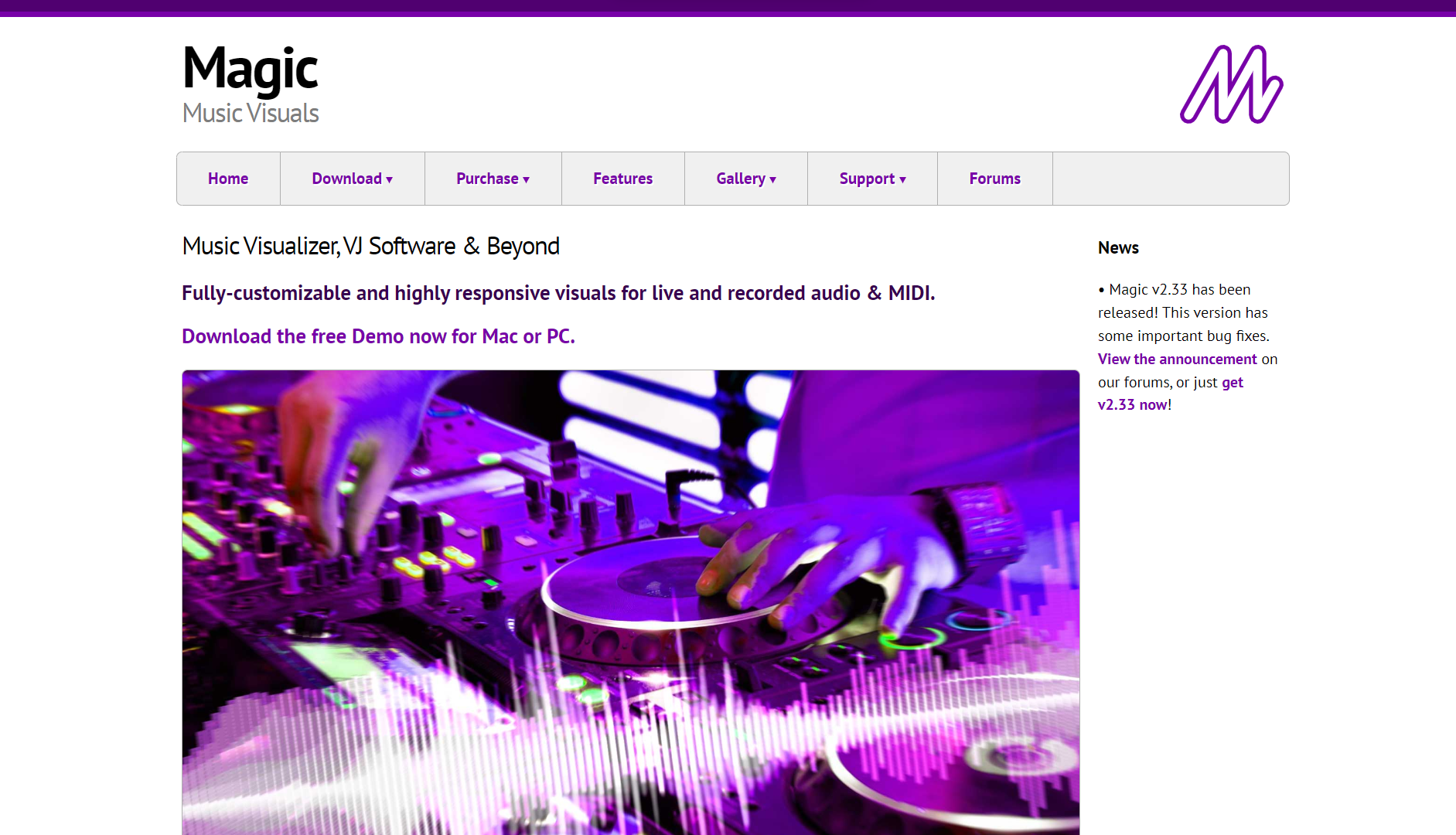
Task: Click the purple M logo icon
Action: (1231, 84)
